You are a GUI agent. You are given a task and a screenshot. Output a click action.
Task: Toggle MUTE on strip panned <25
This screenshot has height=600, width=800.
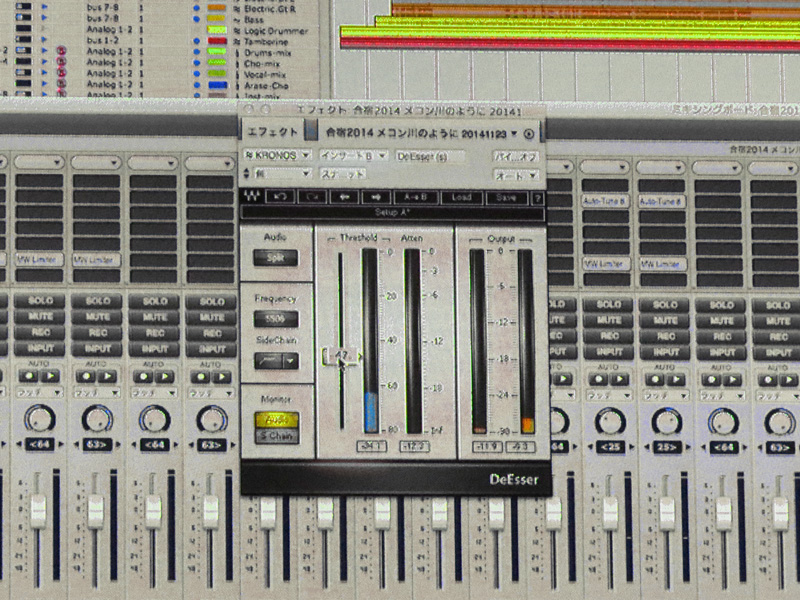pyautogui.click(x=609, y=321)
